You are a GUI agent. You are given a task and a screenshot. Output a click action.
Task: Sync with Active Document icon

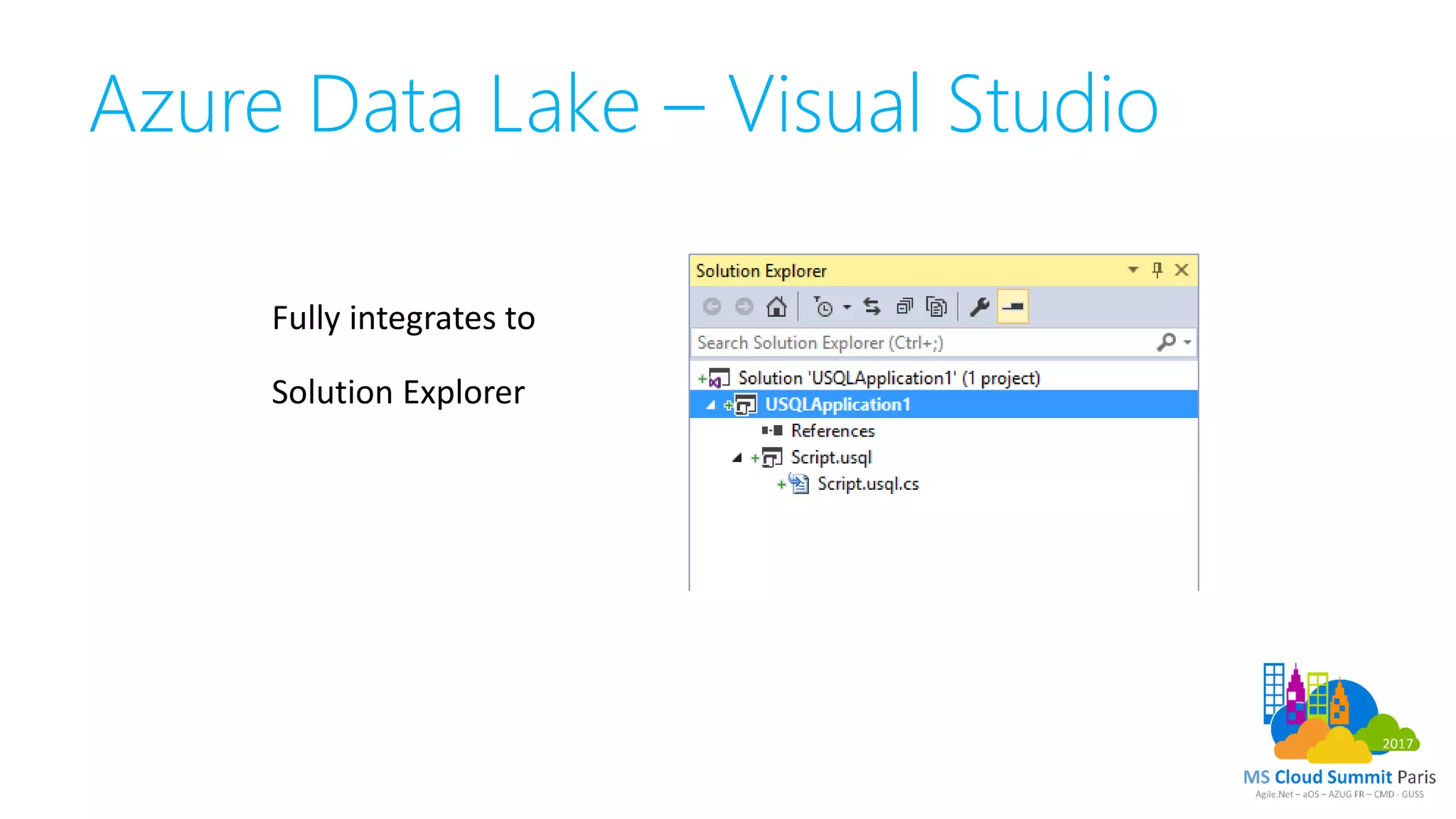(x=872, y=306)
